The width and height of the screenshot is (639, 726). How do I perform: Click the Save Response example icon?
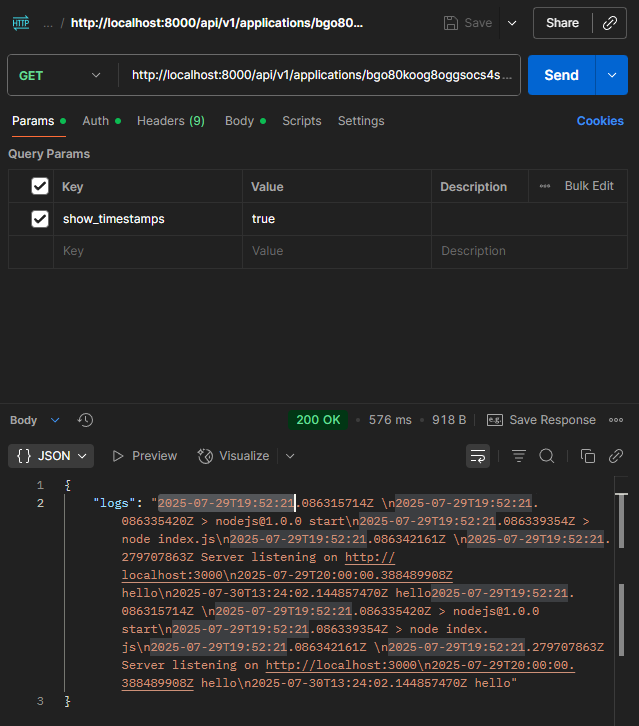tap(495, 420)
